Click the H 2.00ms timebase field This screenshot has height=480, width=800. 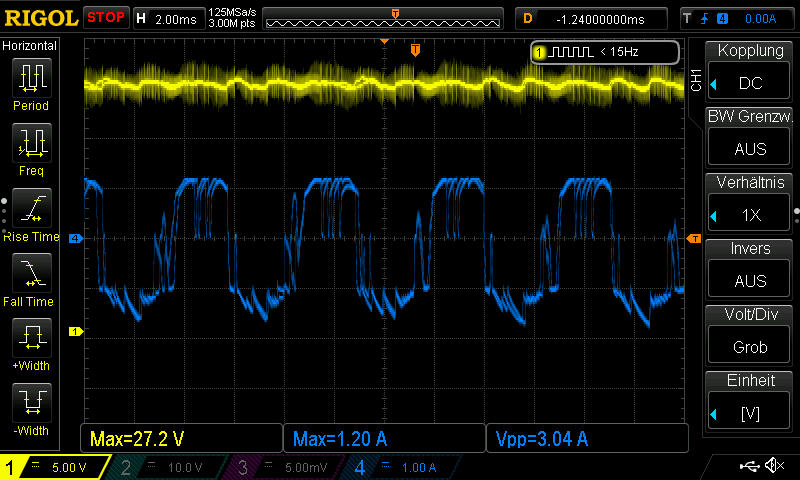(x=169, y=19)
